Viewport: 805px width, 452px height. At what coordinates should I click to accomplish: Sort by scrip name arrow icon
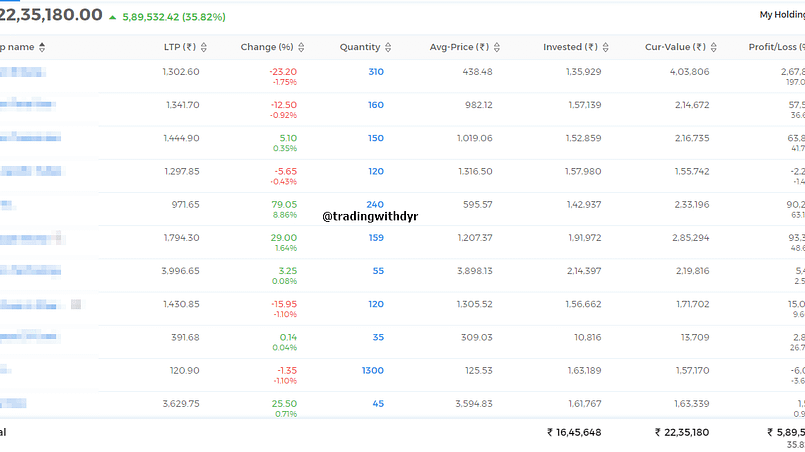[42, 47]
